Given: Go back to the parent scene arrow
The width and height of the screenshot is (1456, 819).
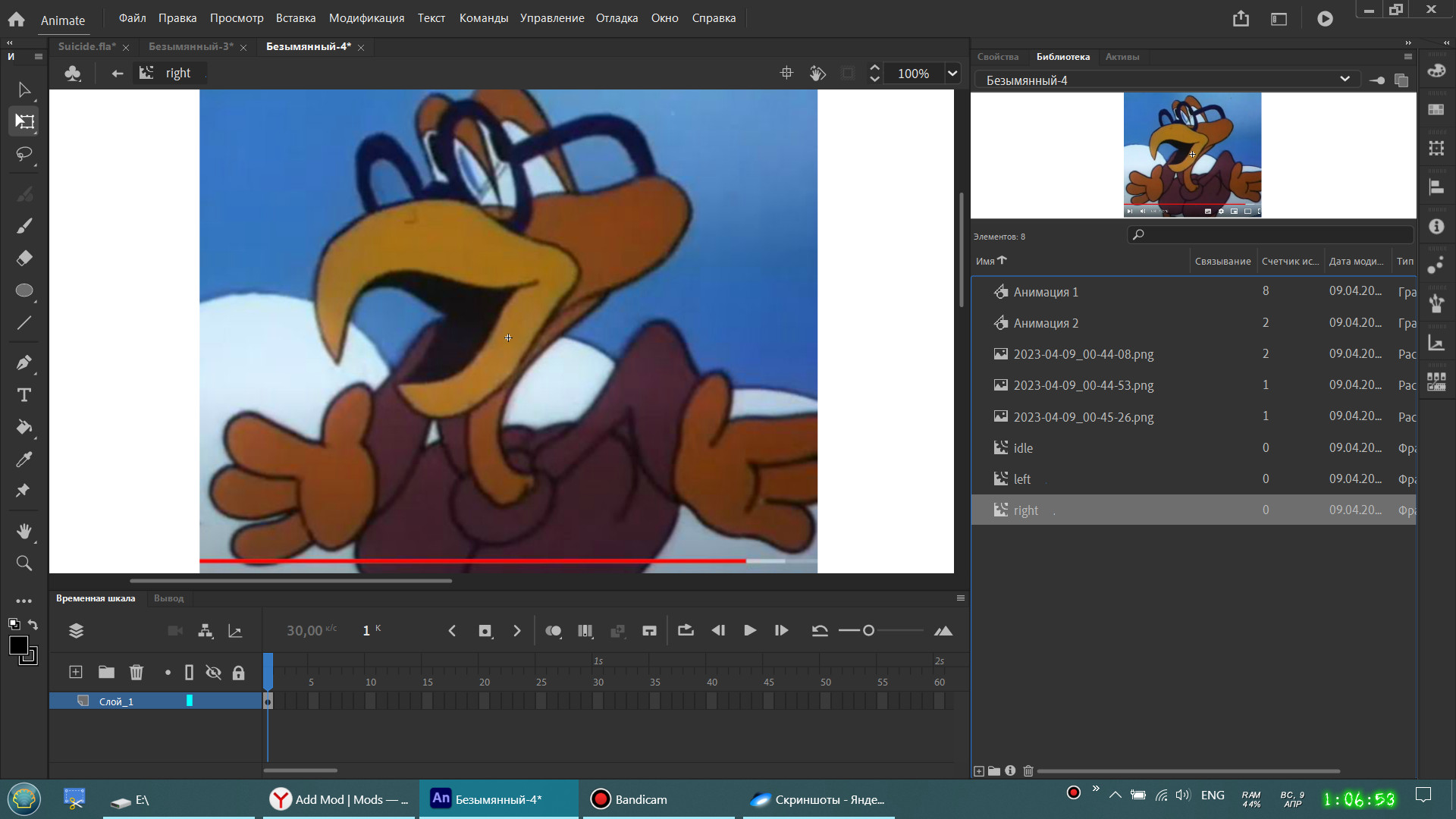Looking at the screenshot, I should pyautogui.click(x=118, y=73).
